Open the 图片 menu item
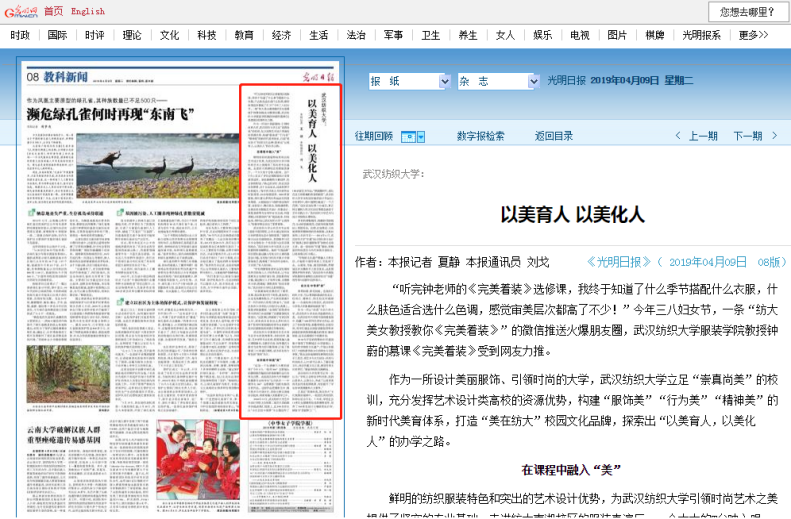Screen dimensions: 791x519 [617, 35]
